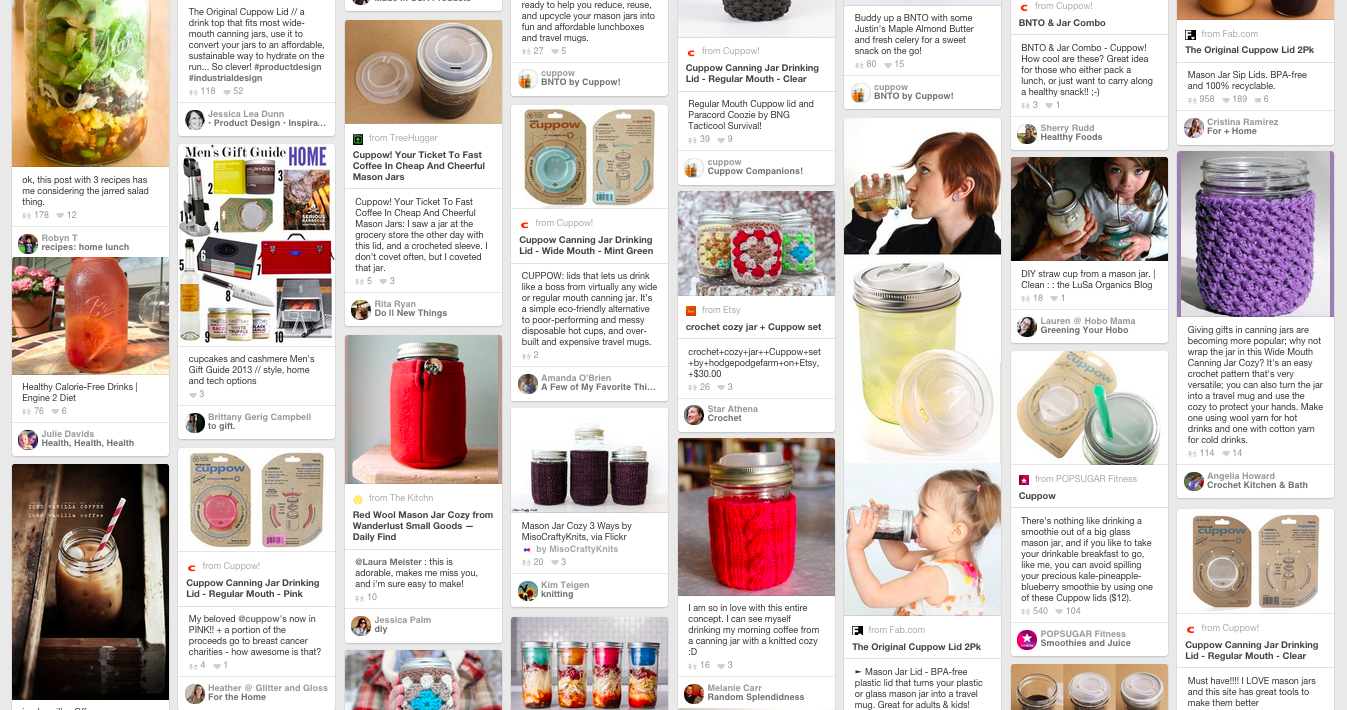Open the Men's Gift Guide pin image
This screenshot has height=710, width=1347.
(x=256, y=245)
